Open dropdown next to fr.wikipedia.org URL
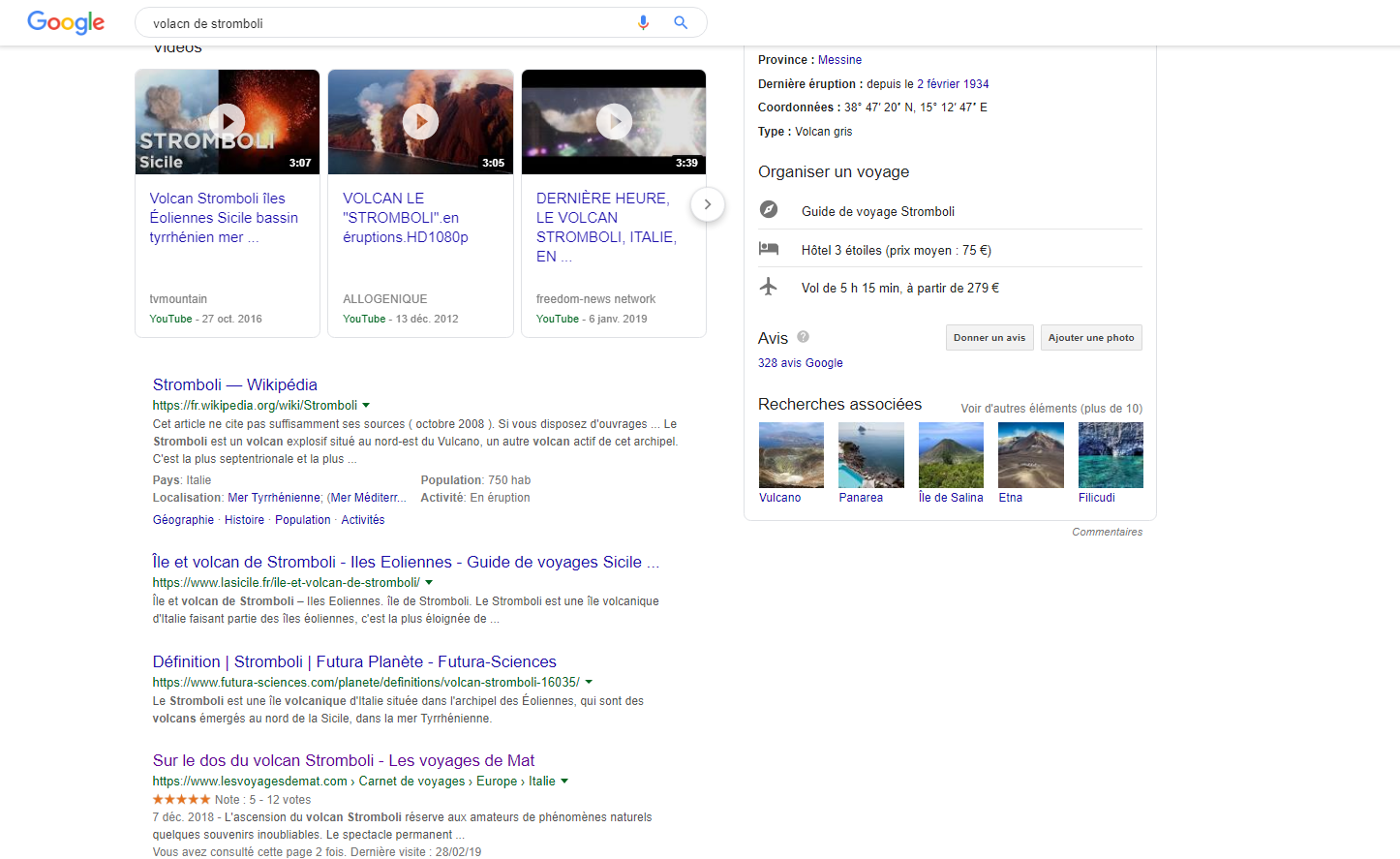 pyautogui.click(x=366, y=406)
